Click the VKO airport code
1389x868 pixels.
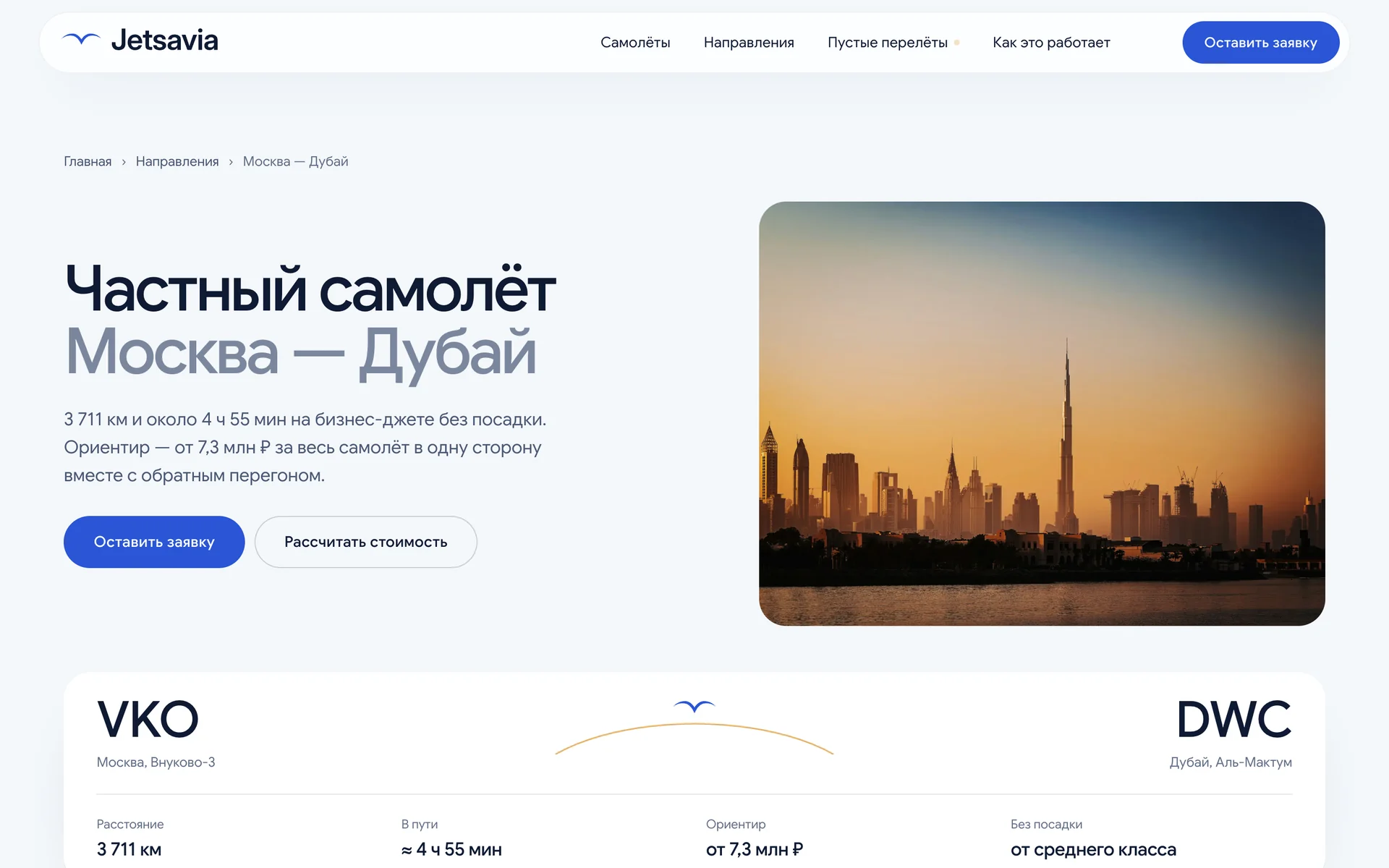pyautogui.click(x=148, y=720)
